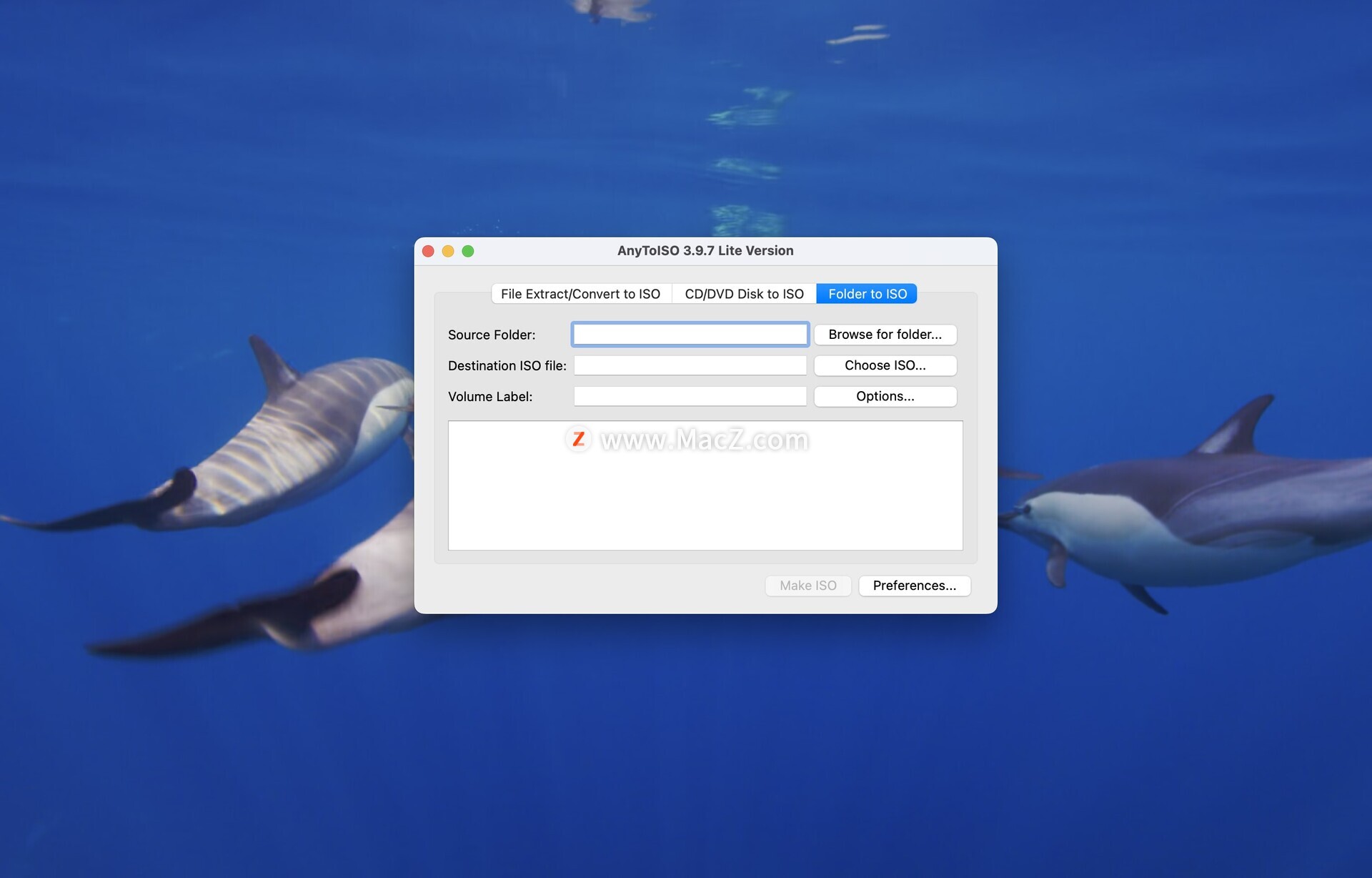Click into the Source Folder field
Viewport: 1372px width, 878px height.
690,335
